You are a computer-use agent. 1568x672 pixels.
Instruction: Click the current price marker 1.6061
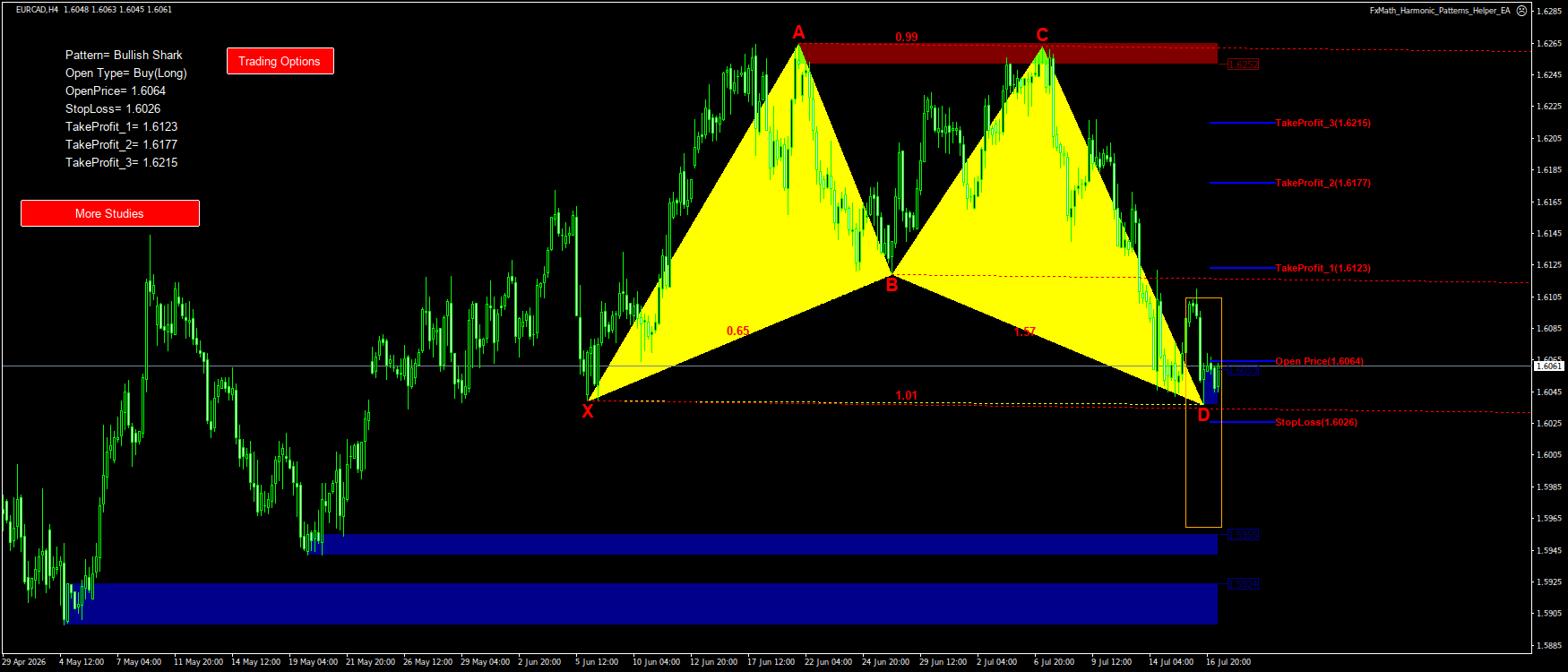[x=1549, y=366]
